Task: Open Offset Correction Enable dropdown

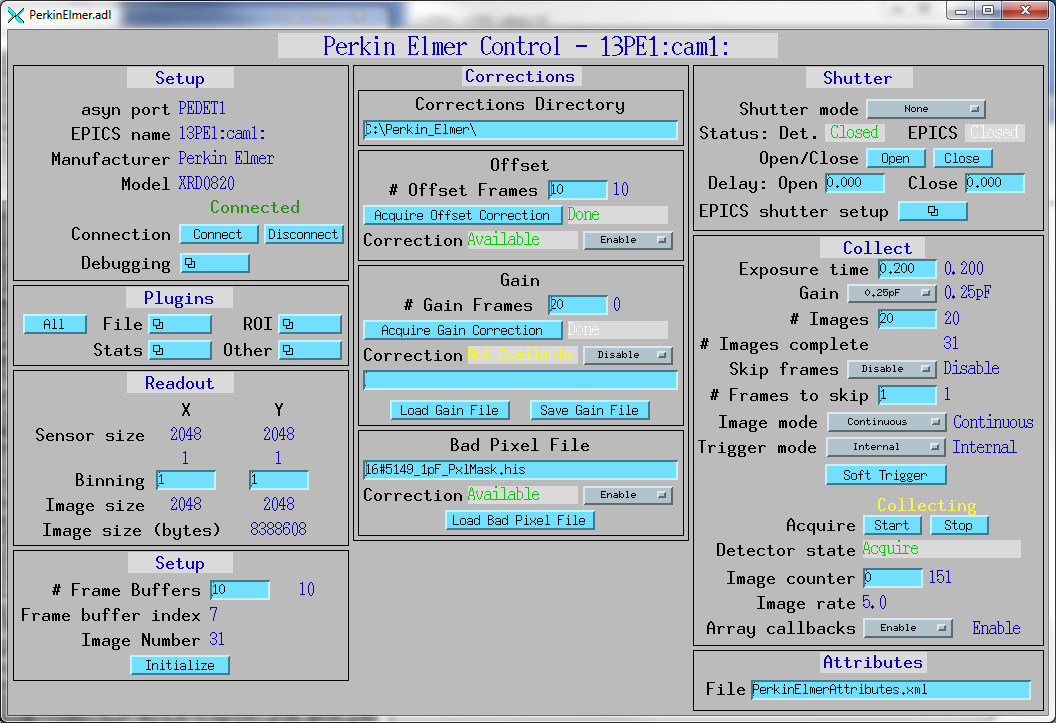Action: pos(628,240)
